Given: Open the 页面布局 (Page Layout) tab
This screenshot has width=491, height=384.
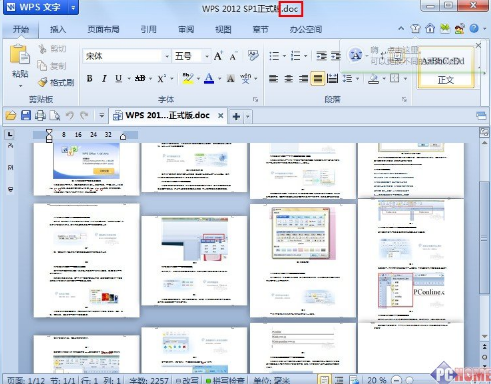Looking at the screenshot, I should (x=103, y=29).
